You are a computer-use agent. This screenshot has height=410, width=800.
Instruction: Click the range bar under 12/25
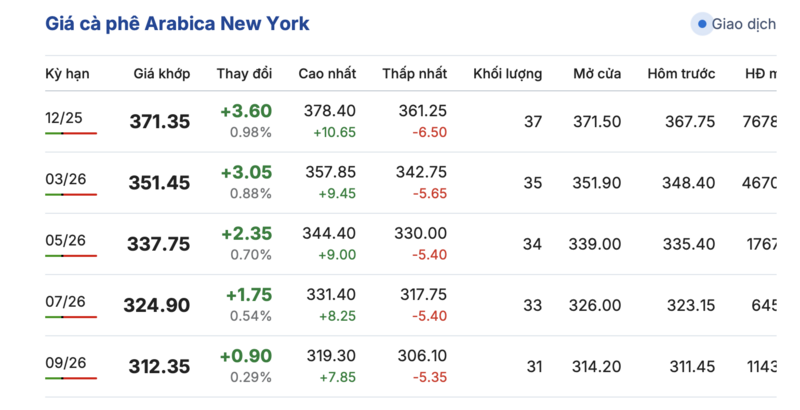71,133
